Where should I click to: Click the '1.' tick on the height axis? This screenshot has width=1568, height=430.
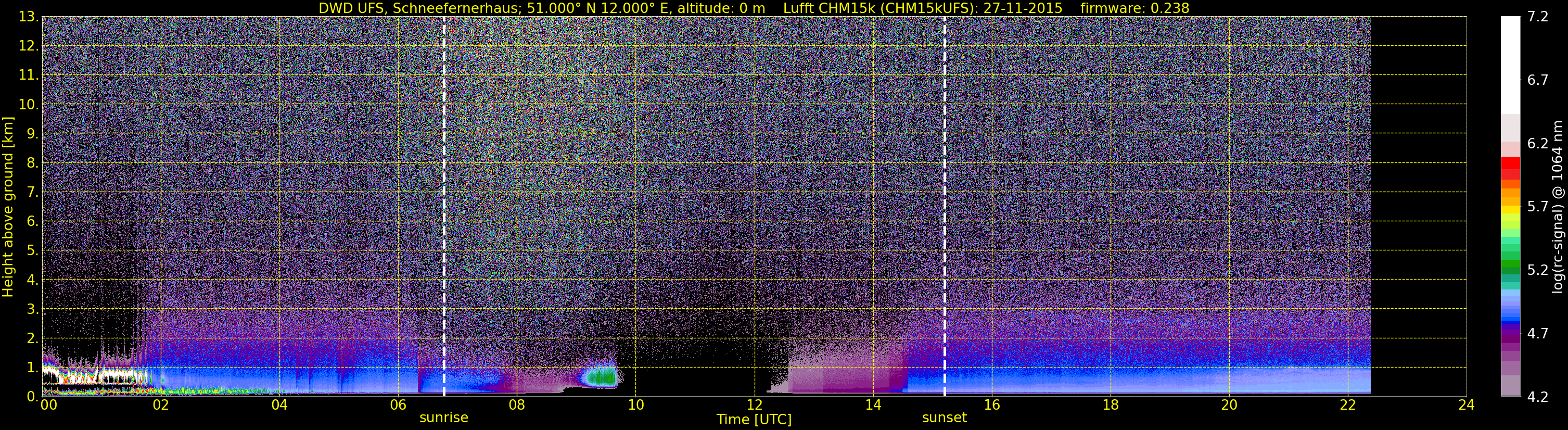[x=33, y=367]
